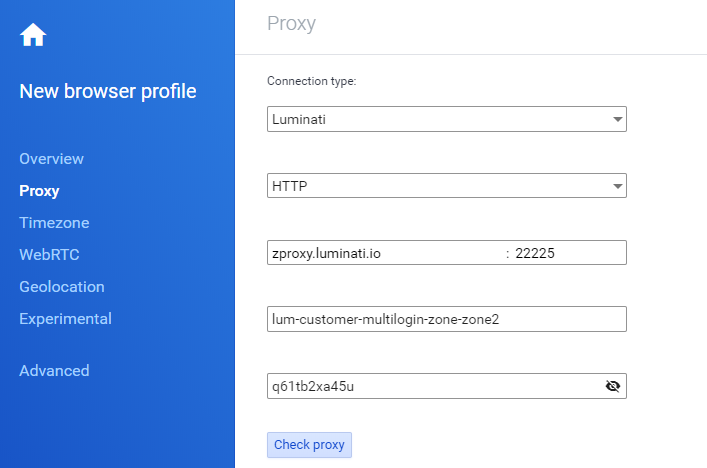Click the port field showing 22225
This screenshot has width=707, height=468.
[x=568, y=253]
